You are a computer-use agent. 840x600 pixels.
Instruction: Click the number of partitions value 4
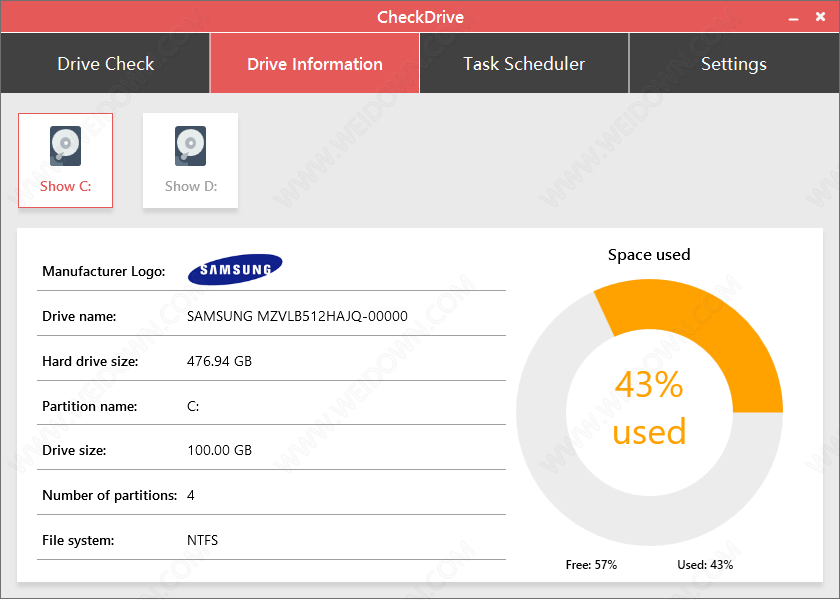(191, 495)
